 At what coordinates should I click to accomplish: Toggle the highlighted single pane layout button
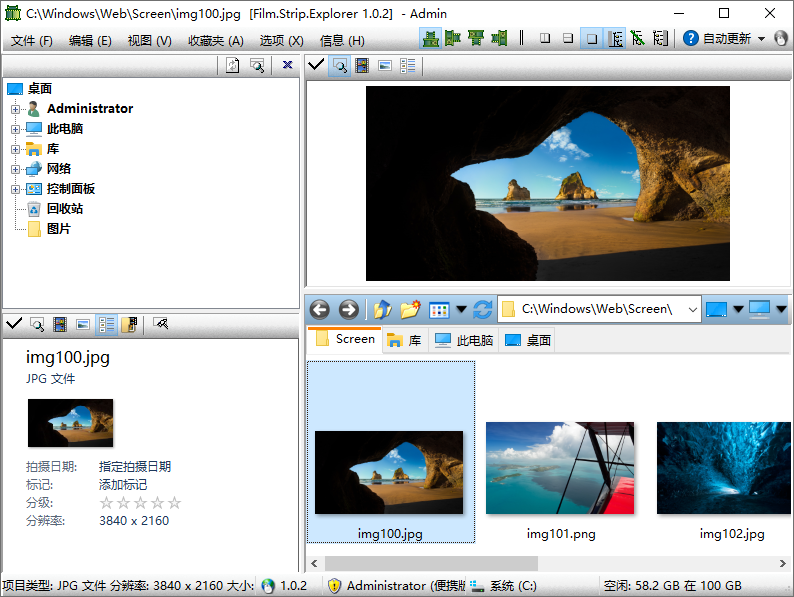[x=591, y=38]
